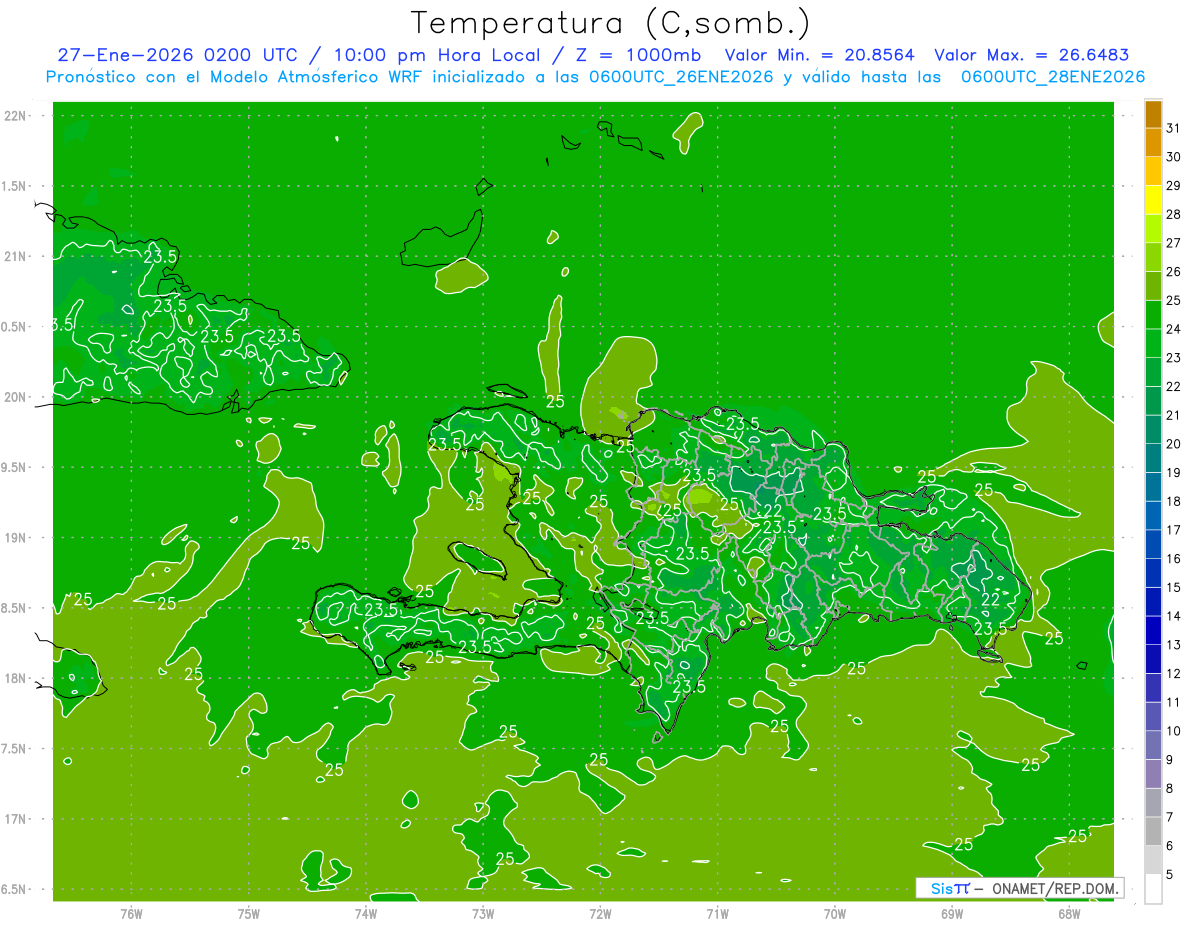Click the '69W' longitude axis label
The width and height of the screenshot is (1200, 927).
click(x=952, y=914)
